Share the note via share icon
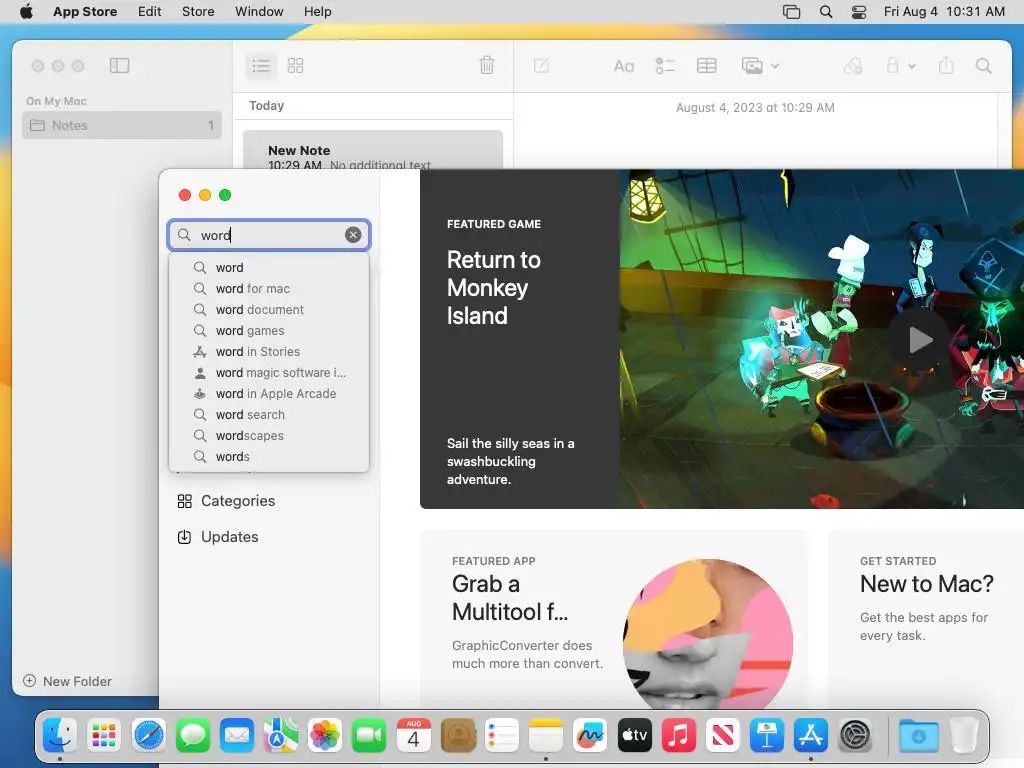 946,65
